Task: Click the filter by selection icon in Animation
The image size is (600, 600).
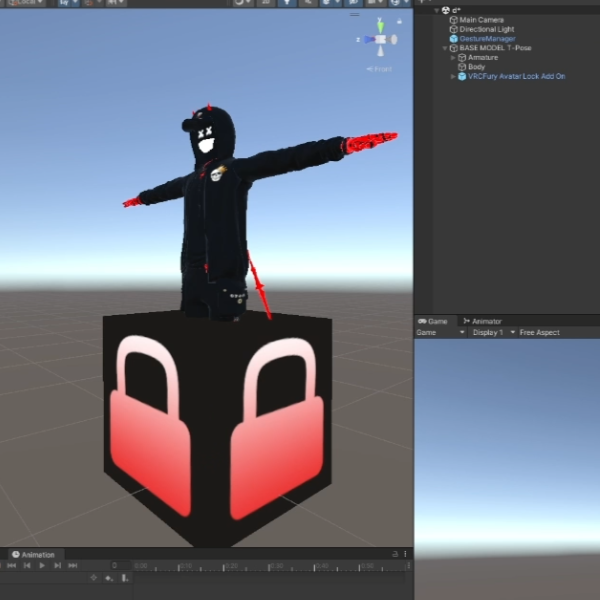Action: click(x=94, y=578)
